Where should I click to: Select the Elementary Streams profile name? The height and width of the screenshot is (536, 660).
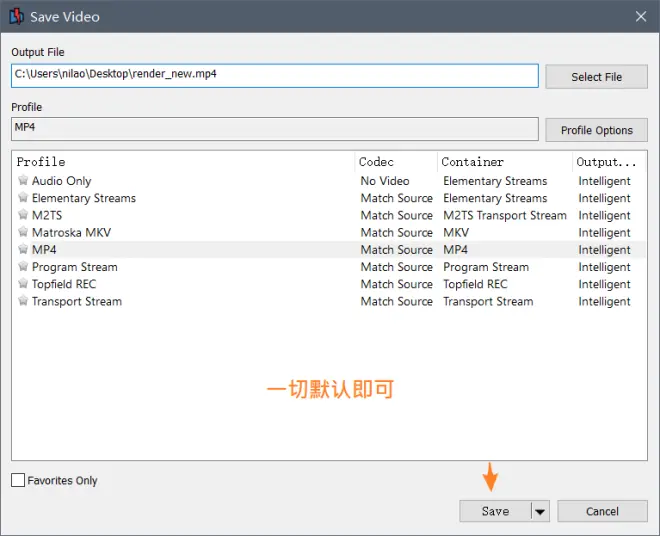tap(84, 198)
